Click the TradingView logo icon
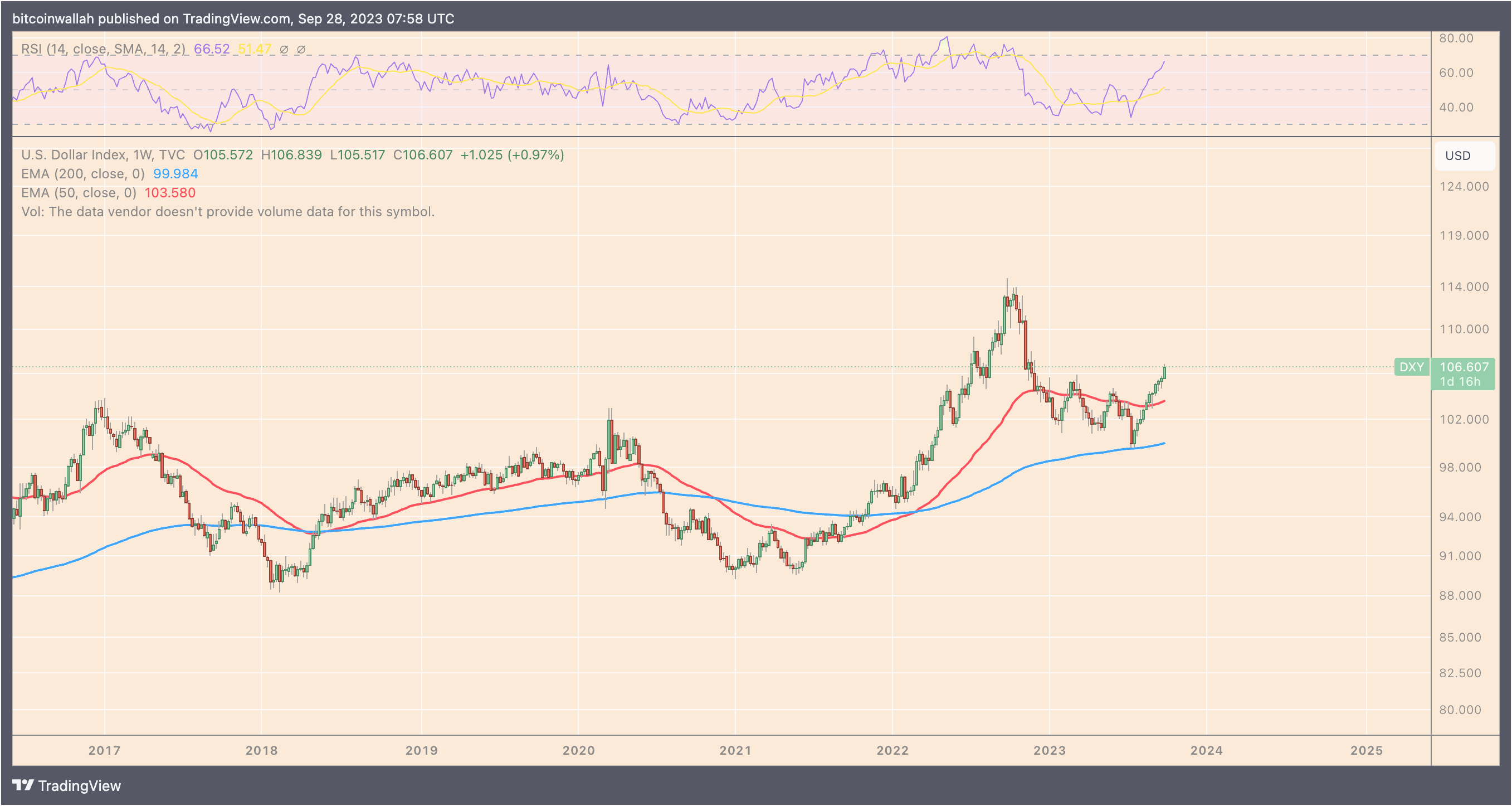The image size is (1512, 806). [23, 785]
